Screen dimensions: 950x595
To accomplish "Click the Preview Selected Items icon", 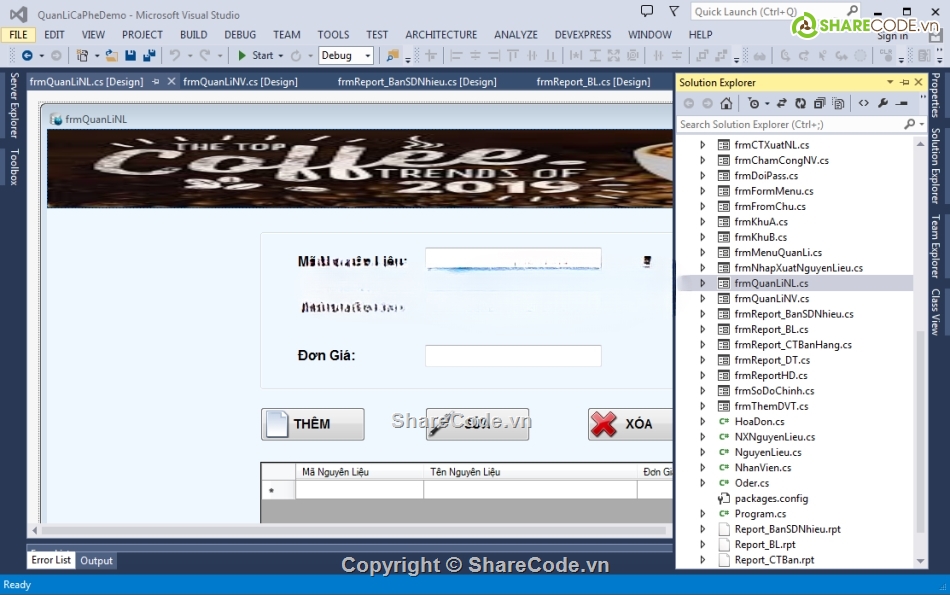I will pyautogui.click(x=902, y=104).
